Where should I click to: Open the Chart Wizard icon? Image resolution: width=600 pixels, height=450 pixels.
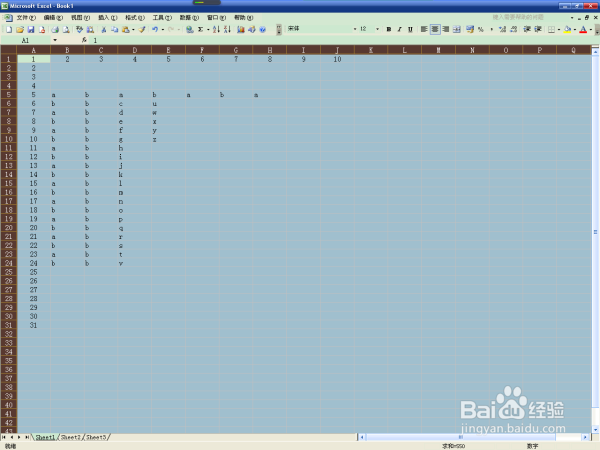pyautogui.click(x=241, y=29)
